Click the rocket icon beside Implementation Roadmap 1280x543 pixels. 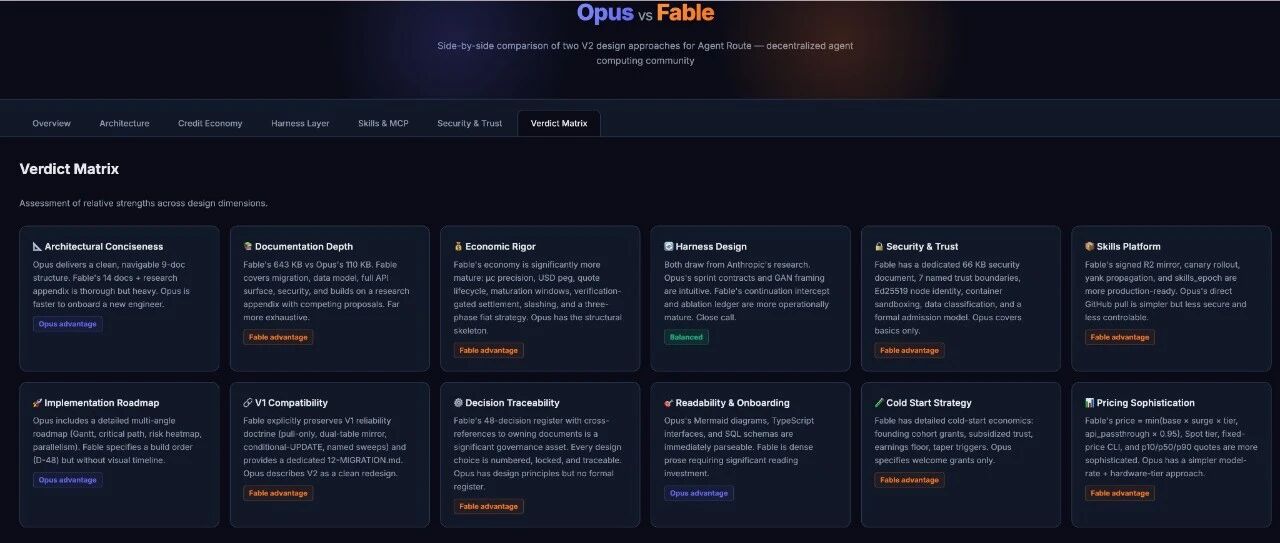(38, 403)
